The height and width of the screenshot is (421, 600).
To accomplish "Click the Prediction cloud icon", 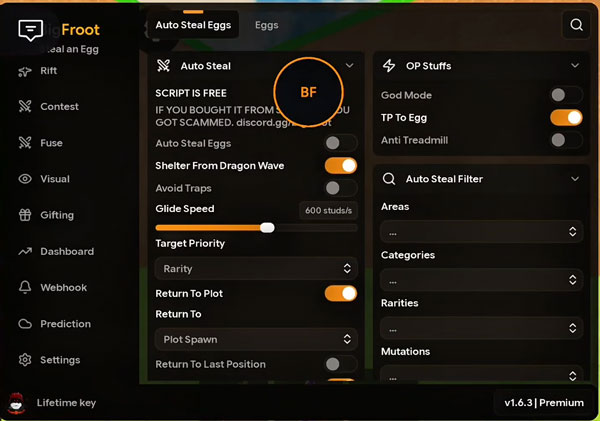I will pyautogui.click(x=25, y=324).
